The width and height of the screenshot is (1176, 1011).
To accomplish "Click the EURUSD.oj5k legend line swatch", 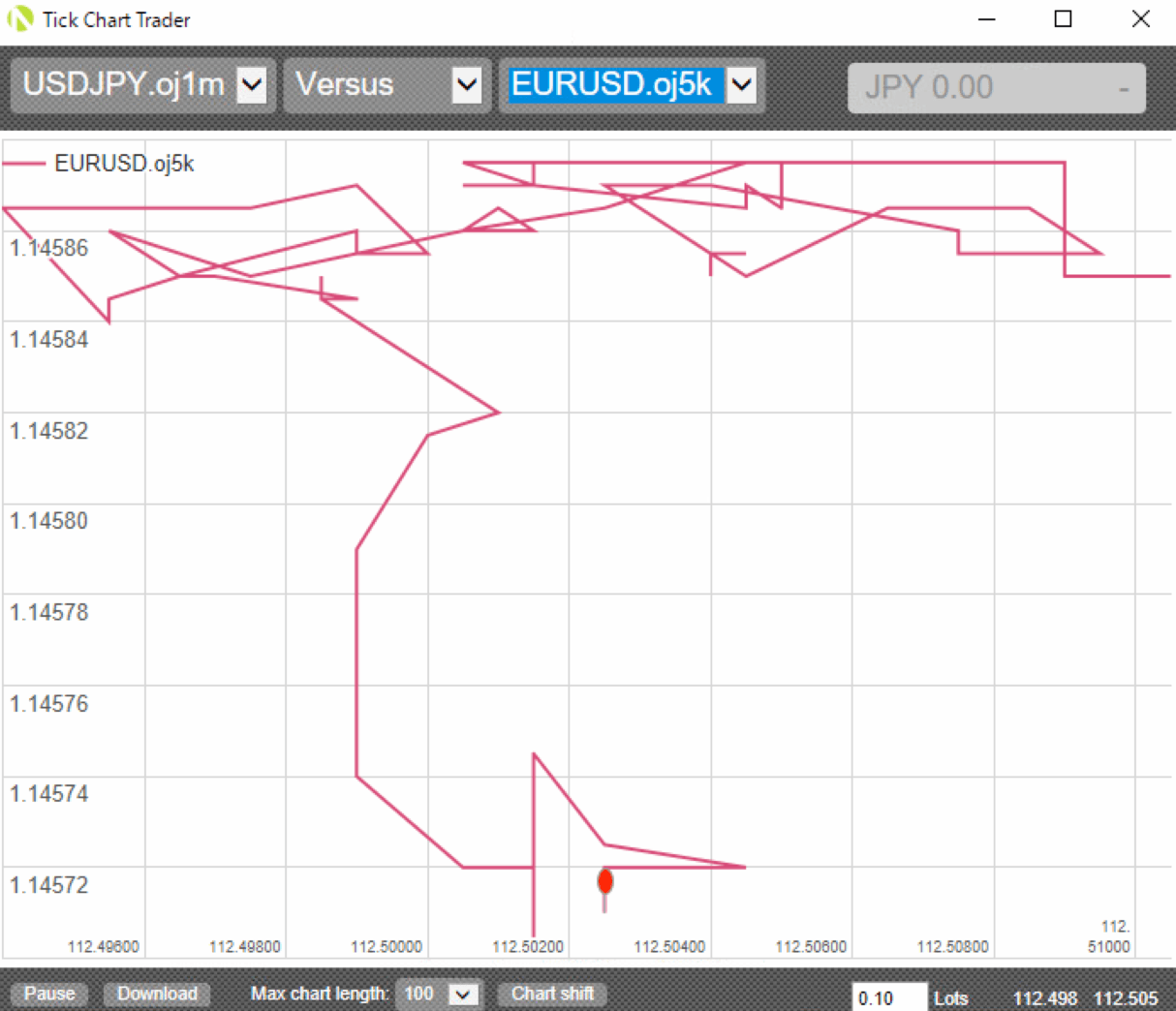I will 24,164.
